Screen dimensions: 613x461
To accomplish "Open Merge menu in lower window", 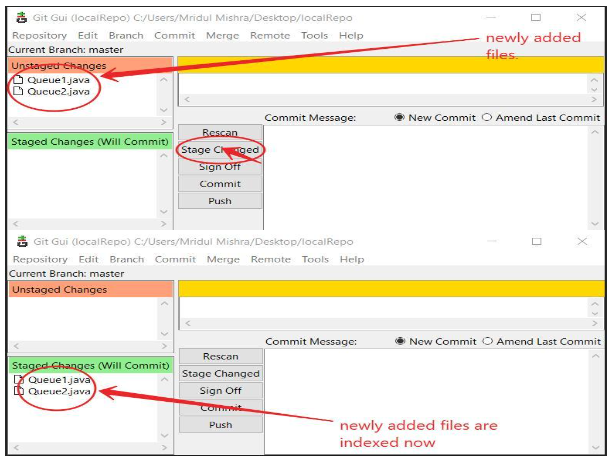I will 223,259.
